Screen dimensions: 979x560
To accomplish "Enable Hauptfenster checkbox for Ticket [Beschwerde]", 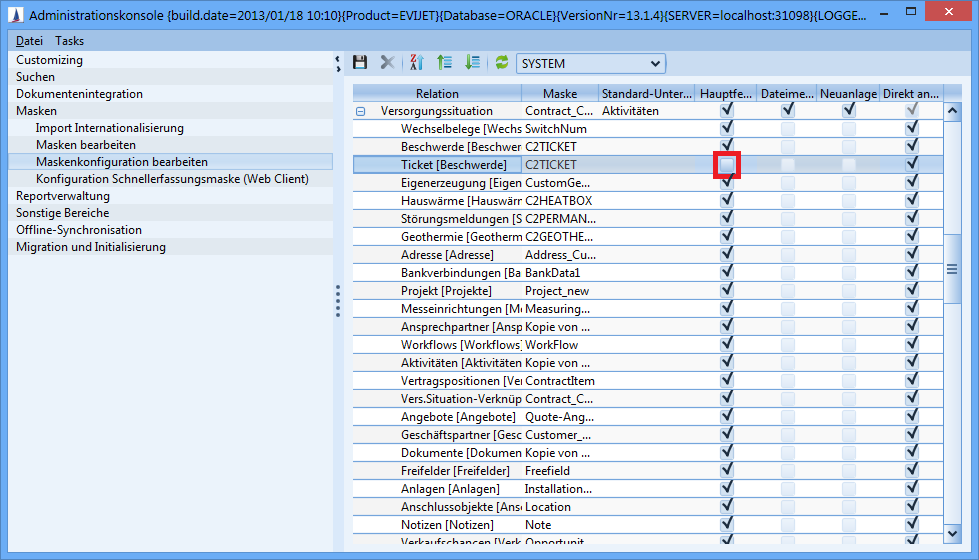I will coord(727,163).
